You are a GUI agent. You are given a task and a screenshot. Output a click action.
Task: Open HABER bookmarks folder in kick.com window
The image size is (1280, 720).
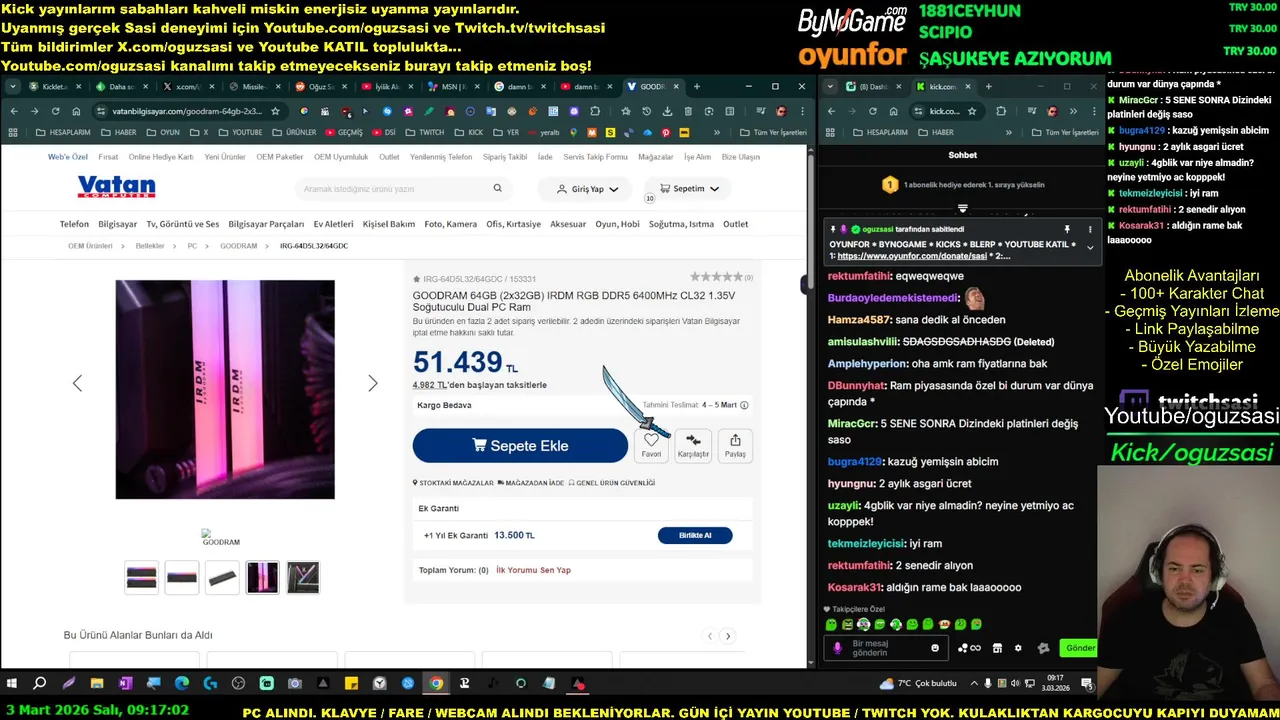click(x=936, y=132)
